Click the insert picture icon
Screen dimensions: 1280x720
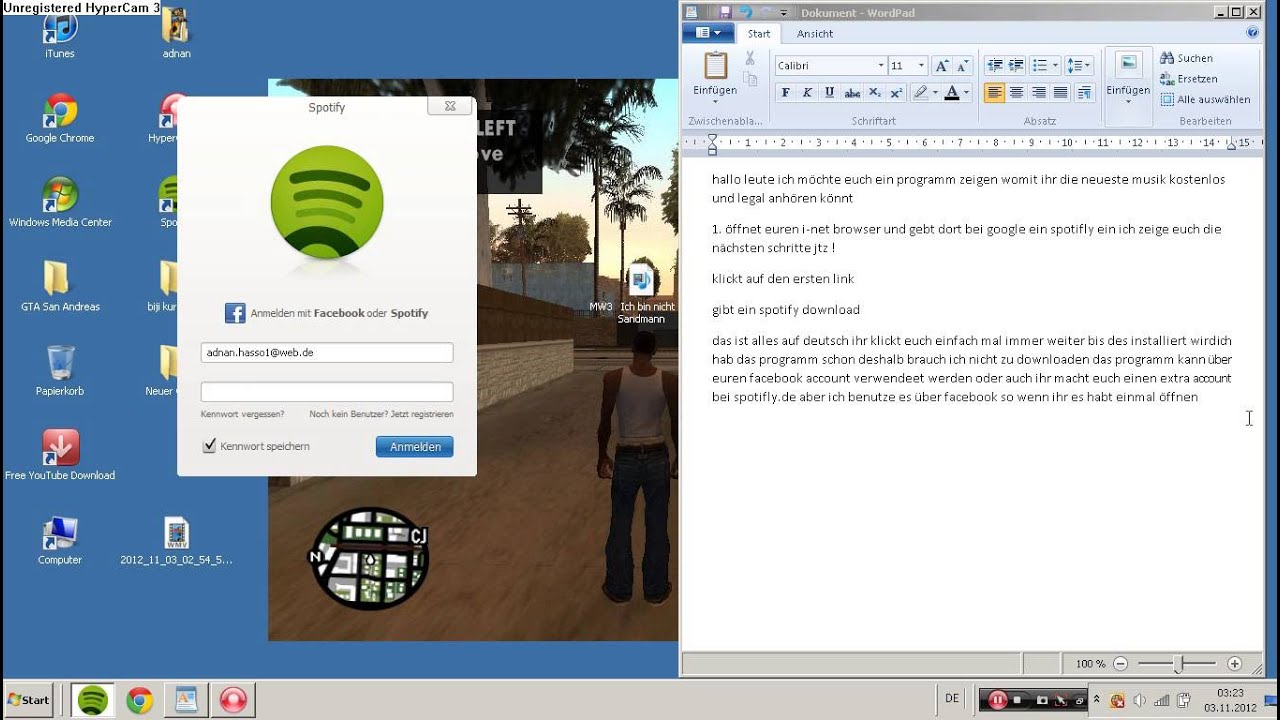(1128, 65)
